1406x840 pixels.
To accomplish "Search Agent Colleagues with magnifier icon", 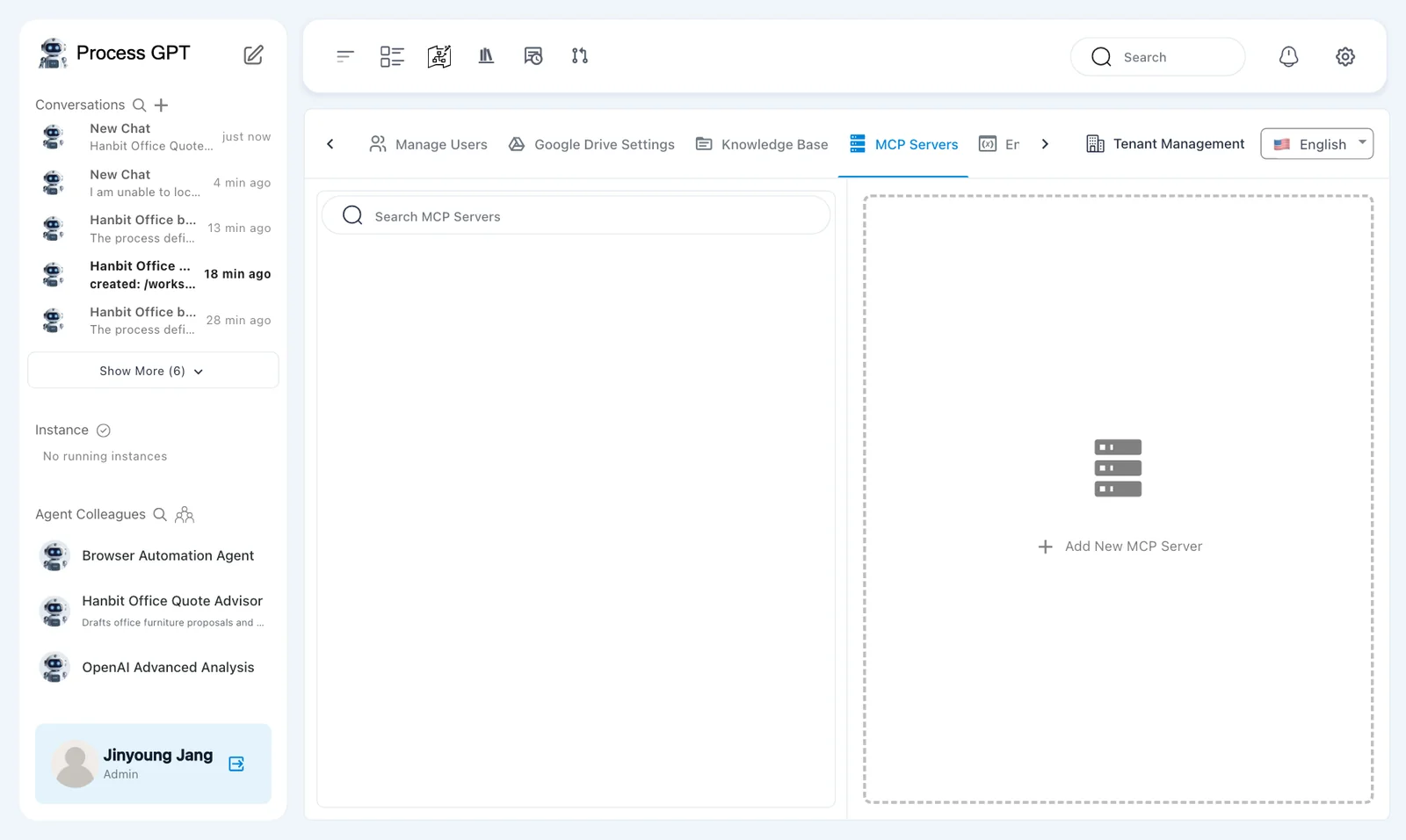I will (x=160, y=515).
